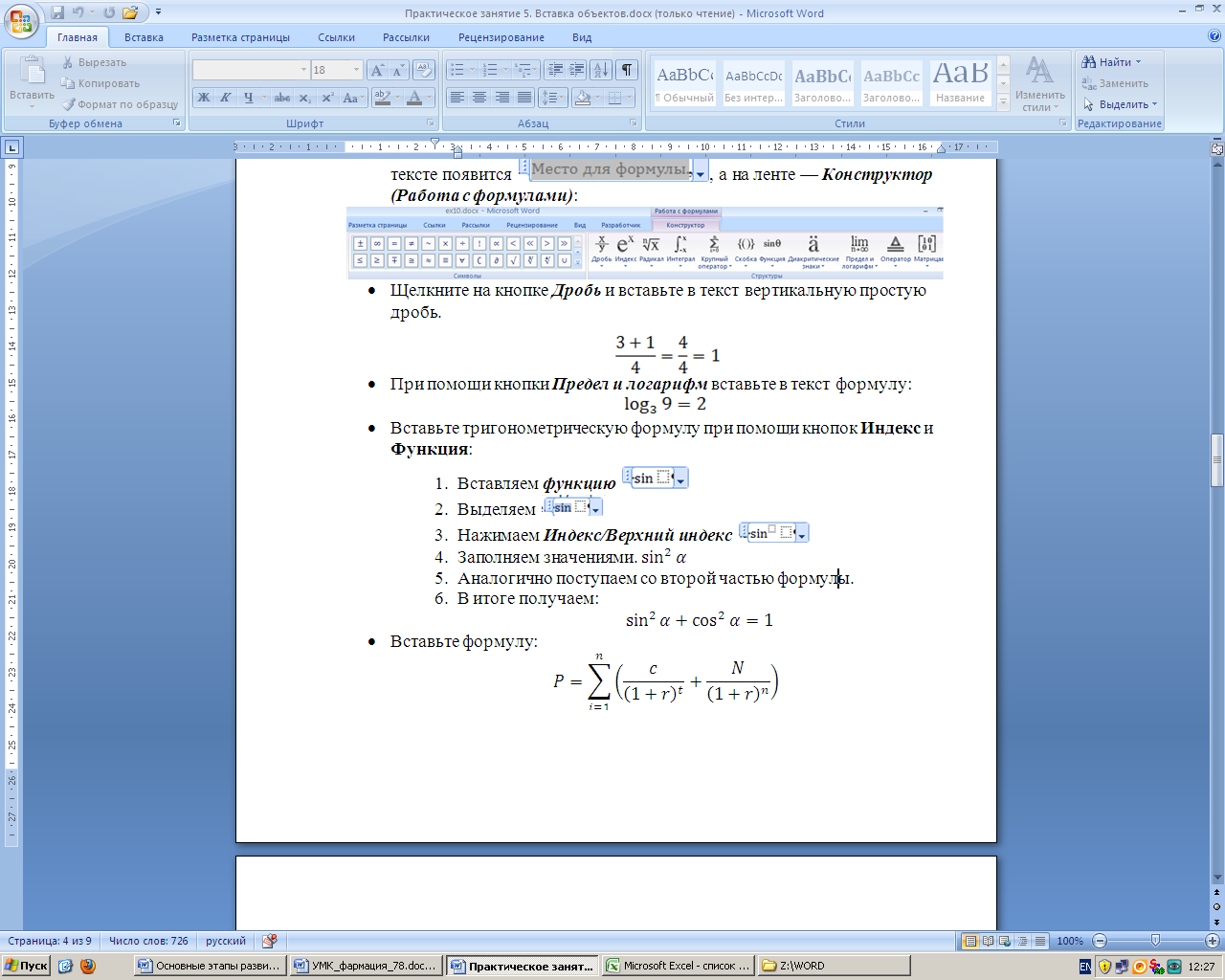Viewport: 1225px width, 980px height.
Task: Click the Superscript x² icon
Action: point(327,98)
